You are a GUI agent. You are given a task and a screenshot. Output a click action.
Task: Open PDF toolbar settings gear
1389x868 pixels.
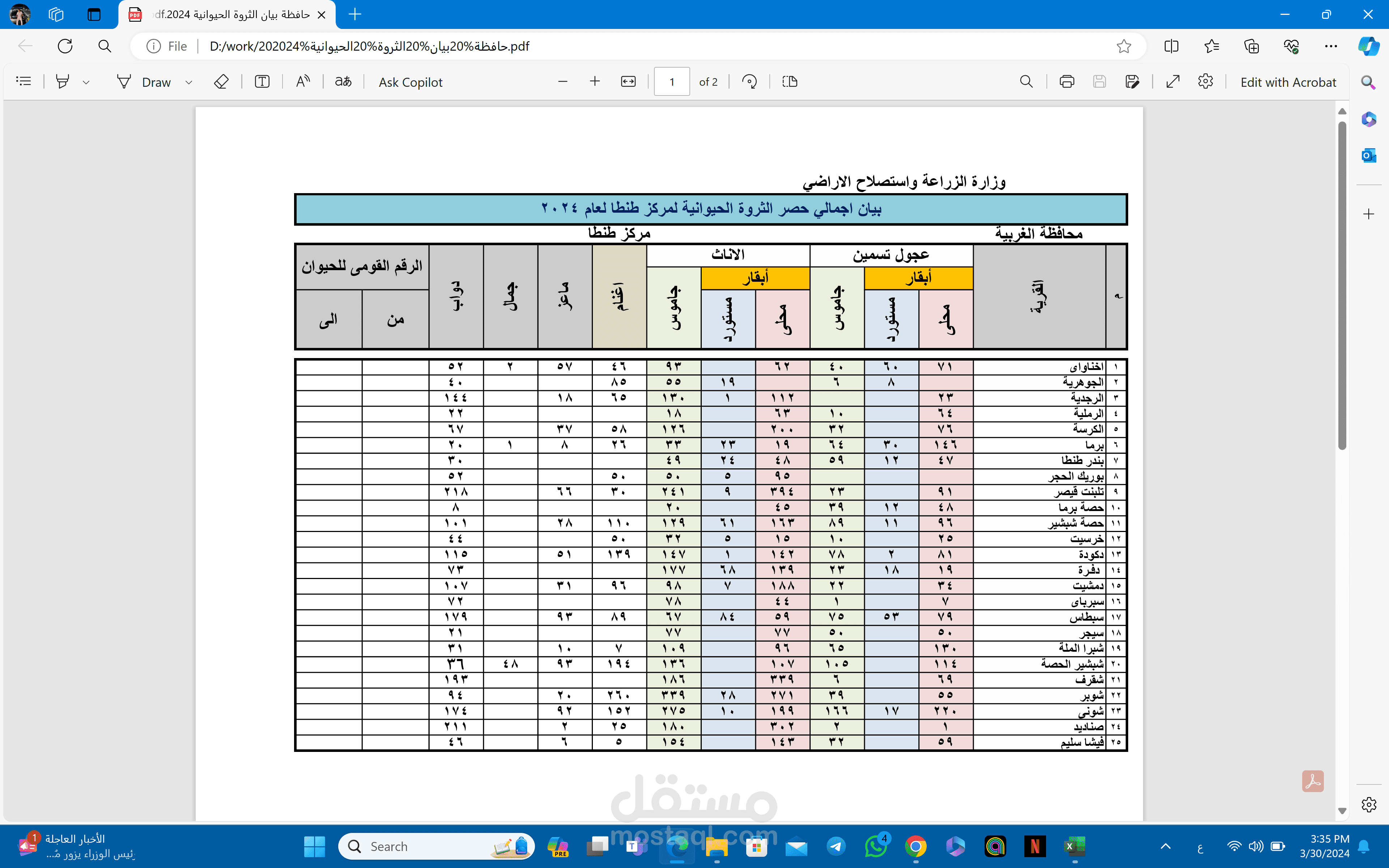click(1205, 81)
